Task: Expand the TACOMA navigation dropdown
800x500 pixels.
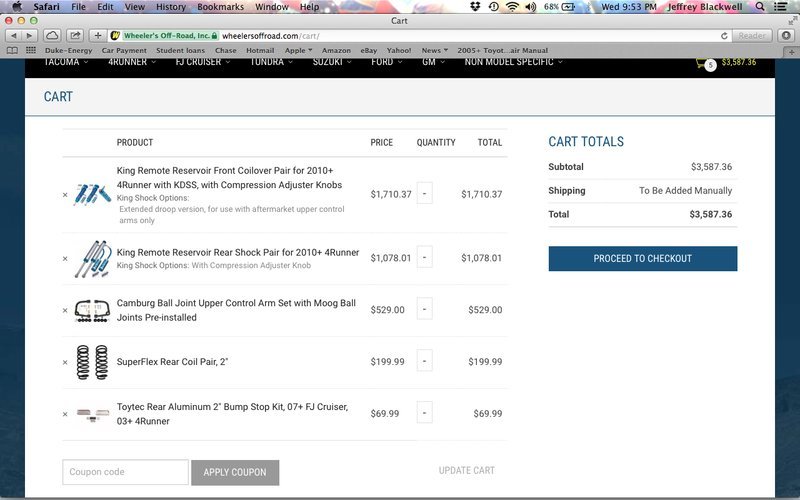Action: tap(66, 62)
